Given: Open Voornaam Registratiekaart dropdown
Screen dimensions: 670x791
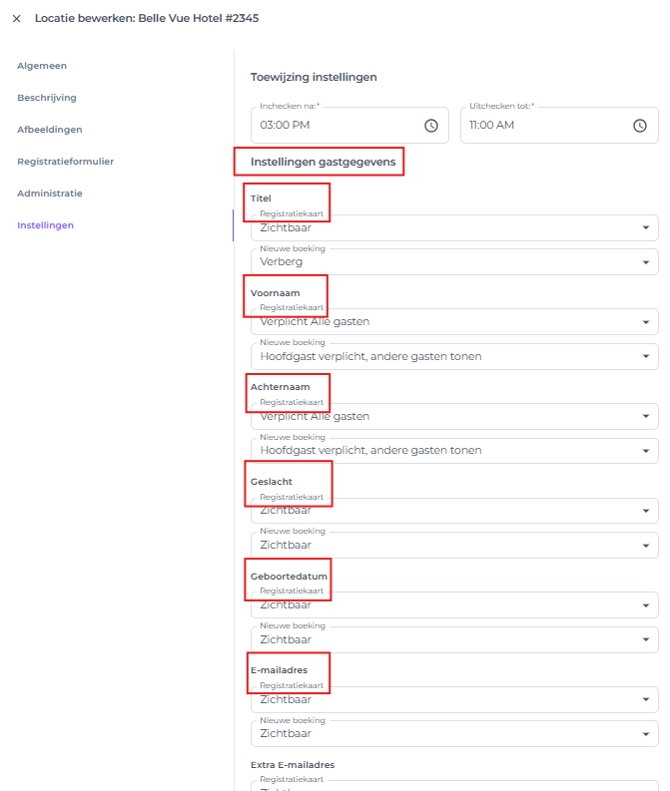Looking at the screenshot, I should pyautogui.click(x=454, y=322).
